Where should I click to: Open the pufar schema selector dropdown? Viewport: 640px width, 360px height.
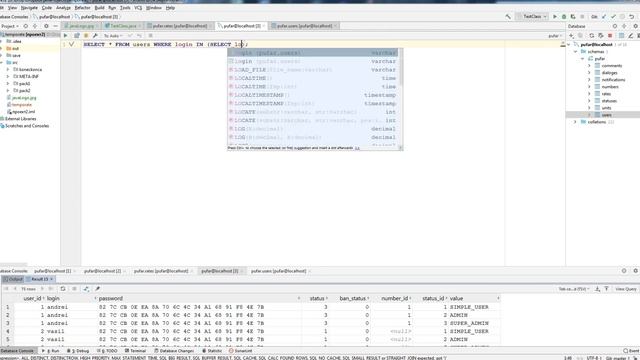tap(554, 36)
